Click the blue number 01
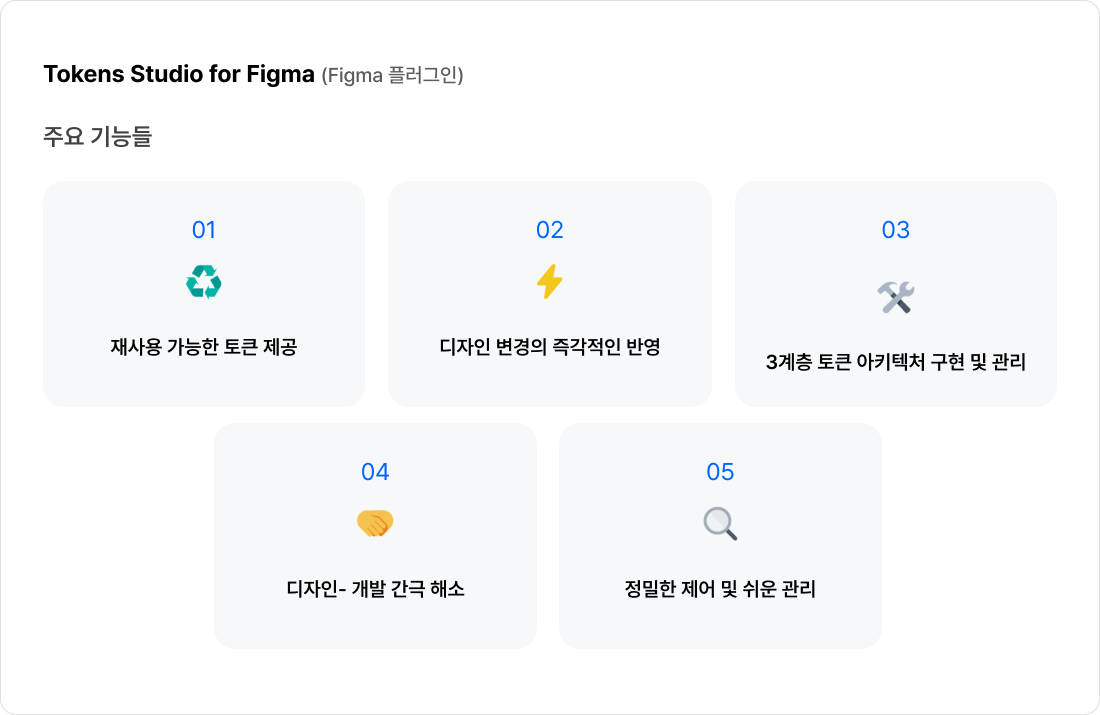This screenshot has width=1100, height=715. 204,230
